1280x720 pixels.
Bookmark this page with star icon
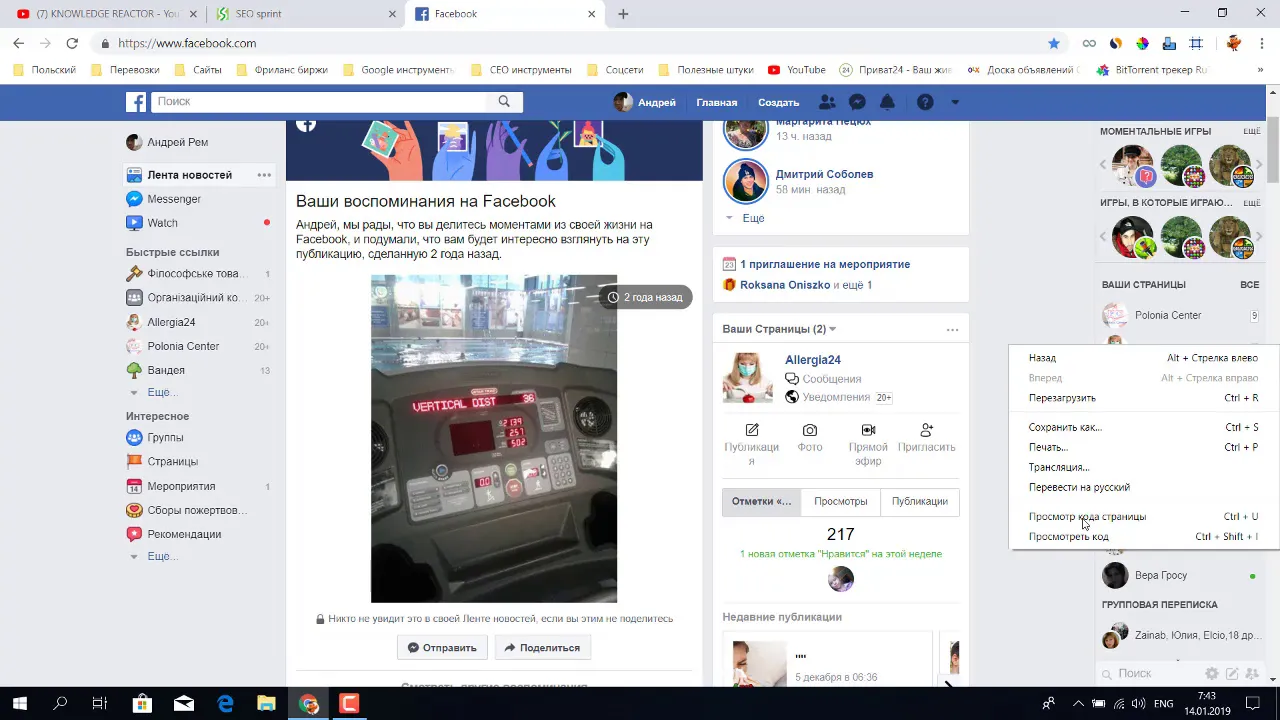click(x=1053, y=43)
